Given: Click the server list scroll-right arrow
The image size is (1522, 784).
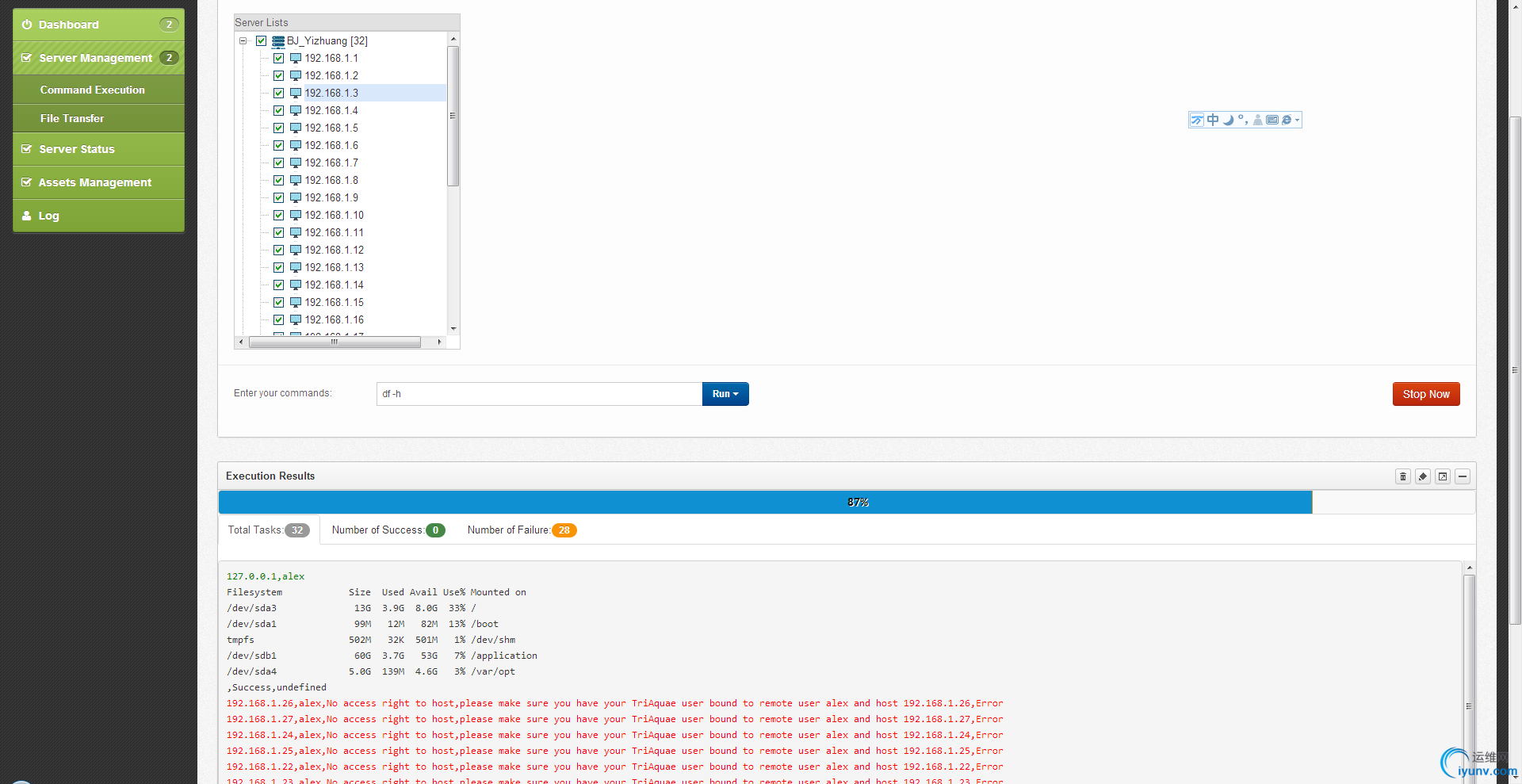Looking at the screenshot, I should coord(439,342).
